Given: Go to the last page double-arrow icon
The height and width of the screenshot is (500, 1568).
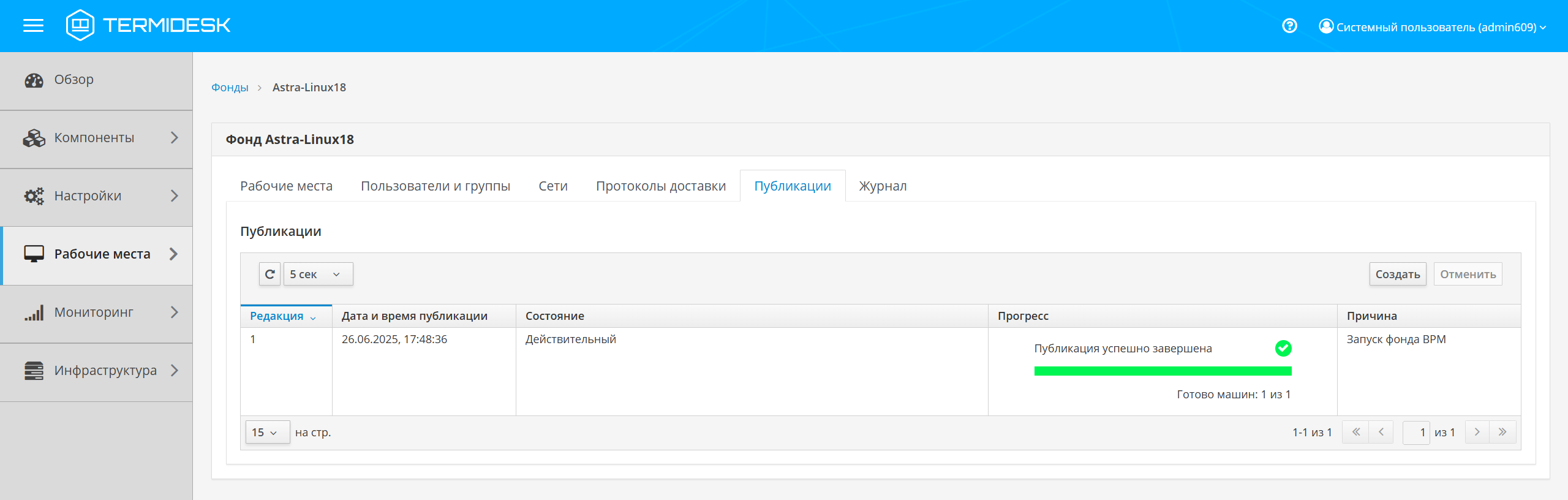Looking at the screenshot, I should point(1502,432).
